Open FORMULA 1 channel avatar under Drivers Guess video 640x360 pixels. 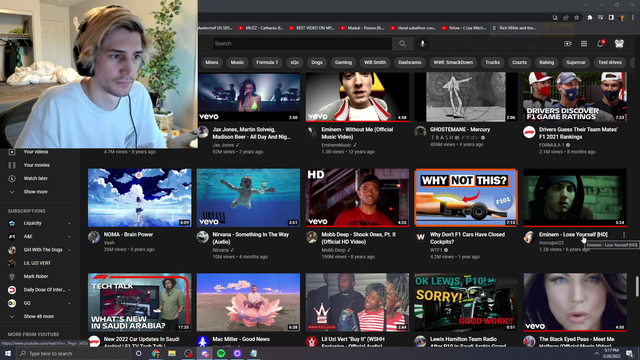point(529,132)
